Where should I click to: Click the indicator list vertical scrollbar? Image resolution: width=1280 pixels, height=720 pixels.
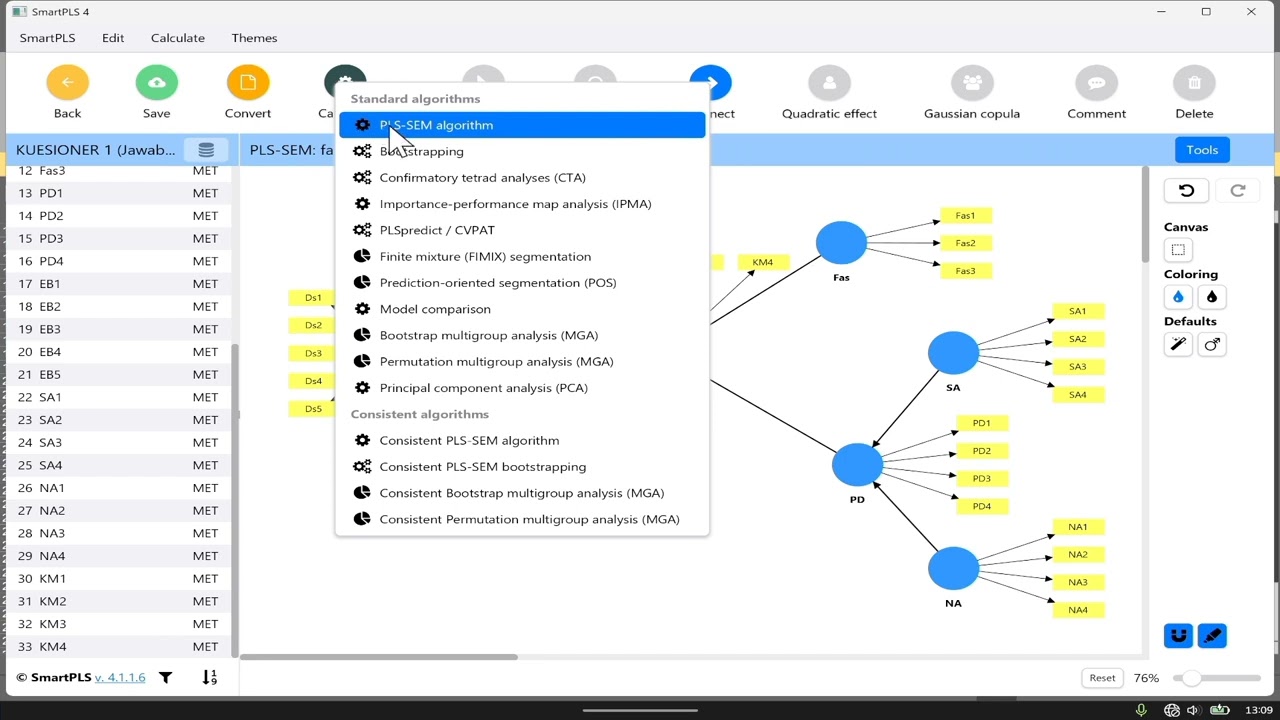click(235, 500)
